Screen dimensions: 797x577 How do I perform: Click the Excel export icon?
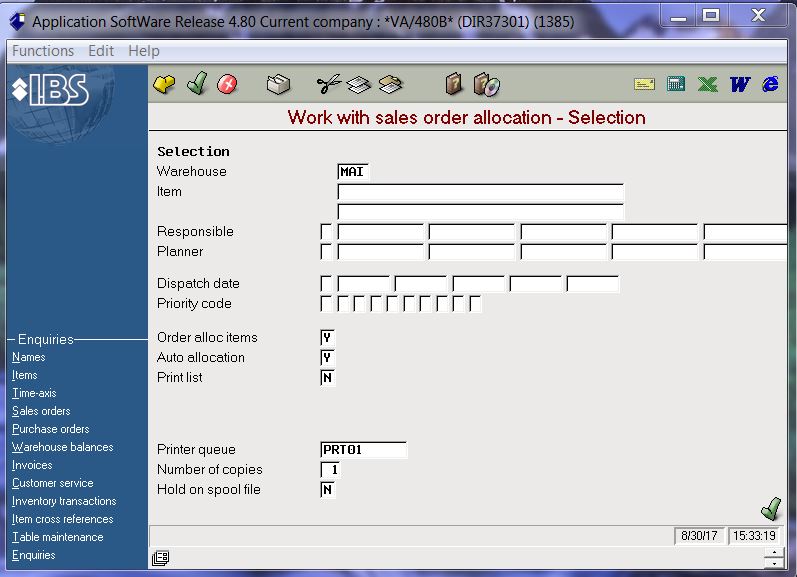708,84
